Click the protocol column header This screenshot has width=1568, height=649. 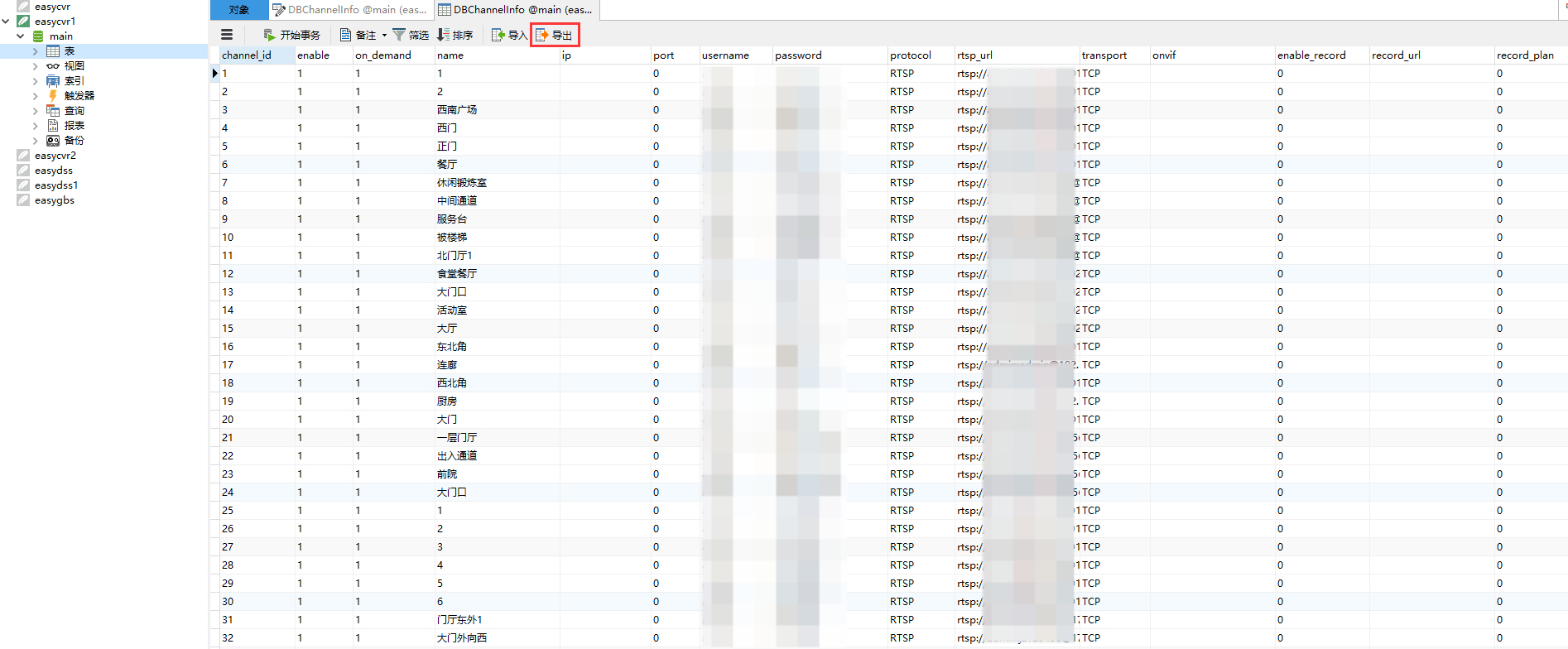pyautogui.click(x=922, y=55)
